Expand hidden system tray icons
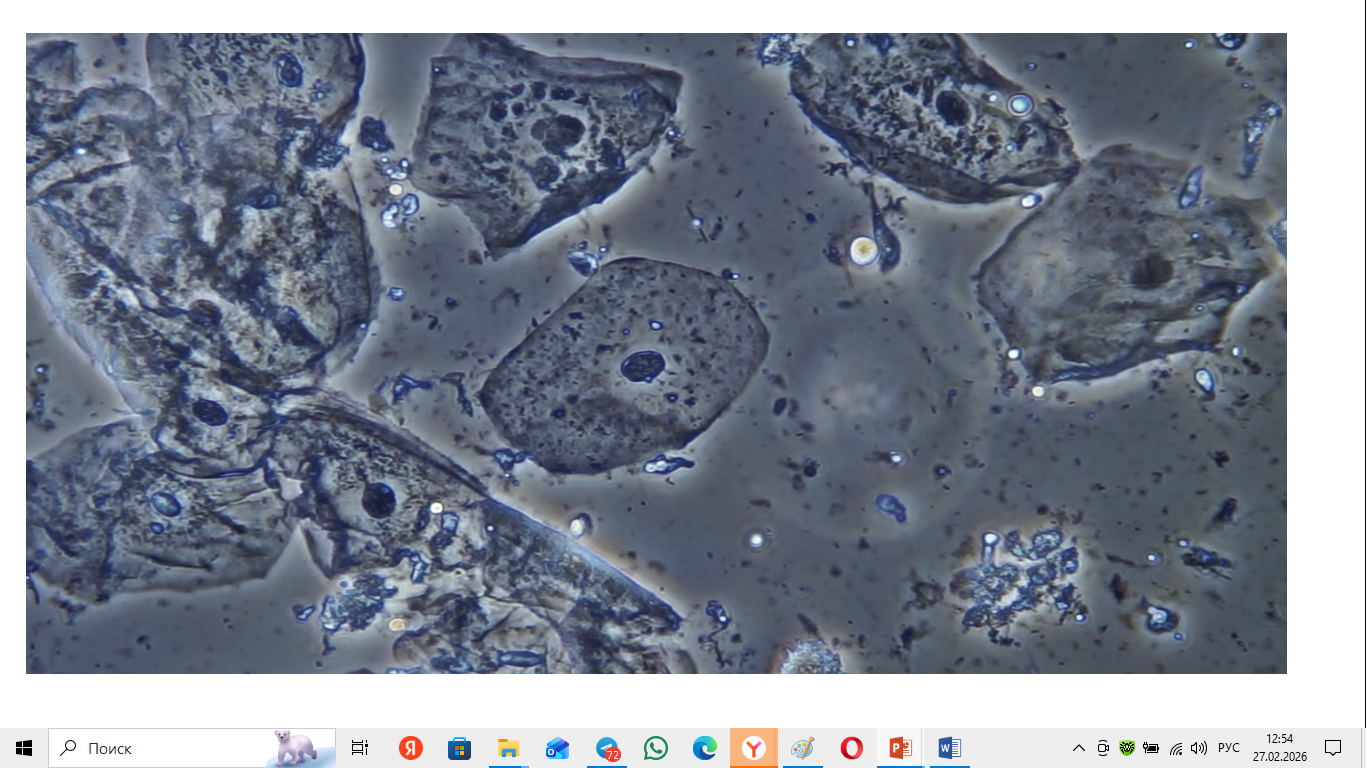 click(x=1078, y=748)
